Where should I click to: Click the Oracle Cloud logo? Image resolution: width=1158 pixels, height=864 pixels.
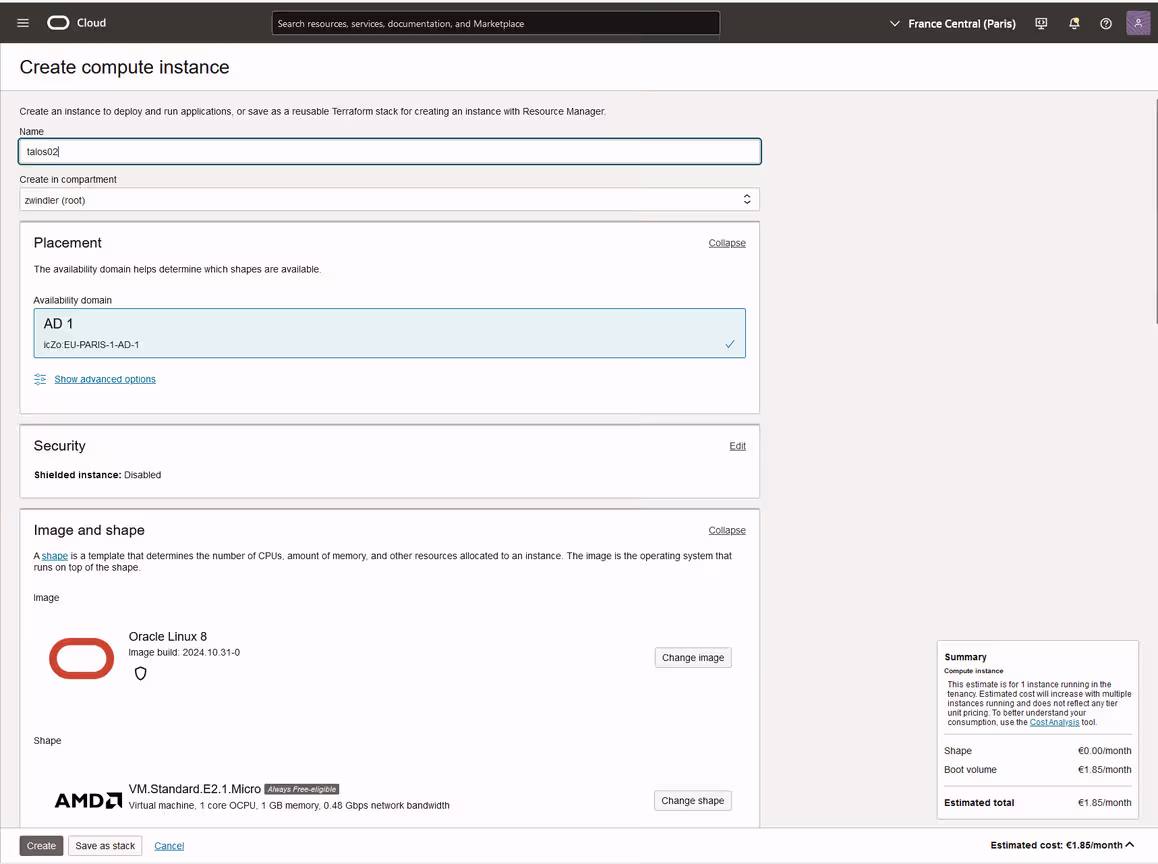[x=76, y=23]
